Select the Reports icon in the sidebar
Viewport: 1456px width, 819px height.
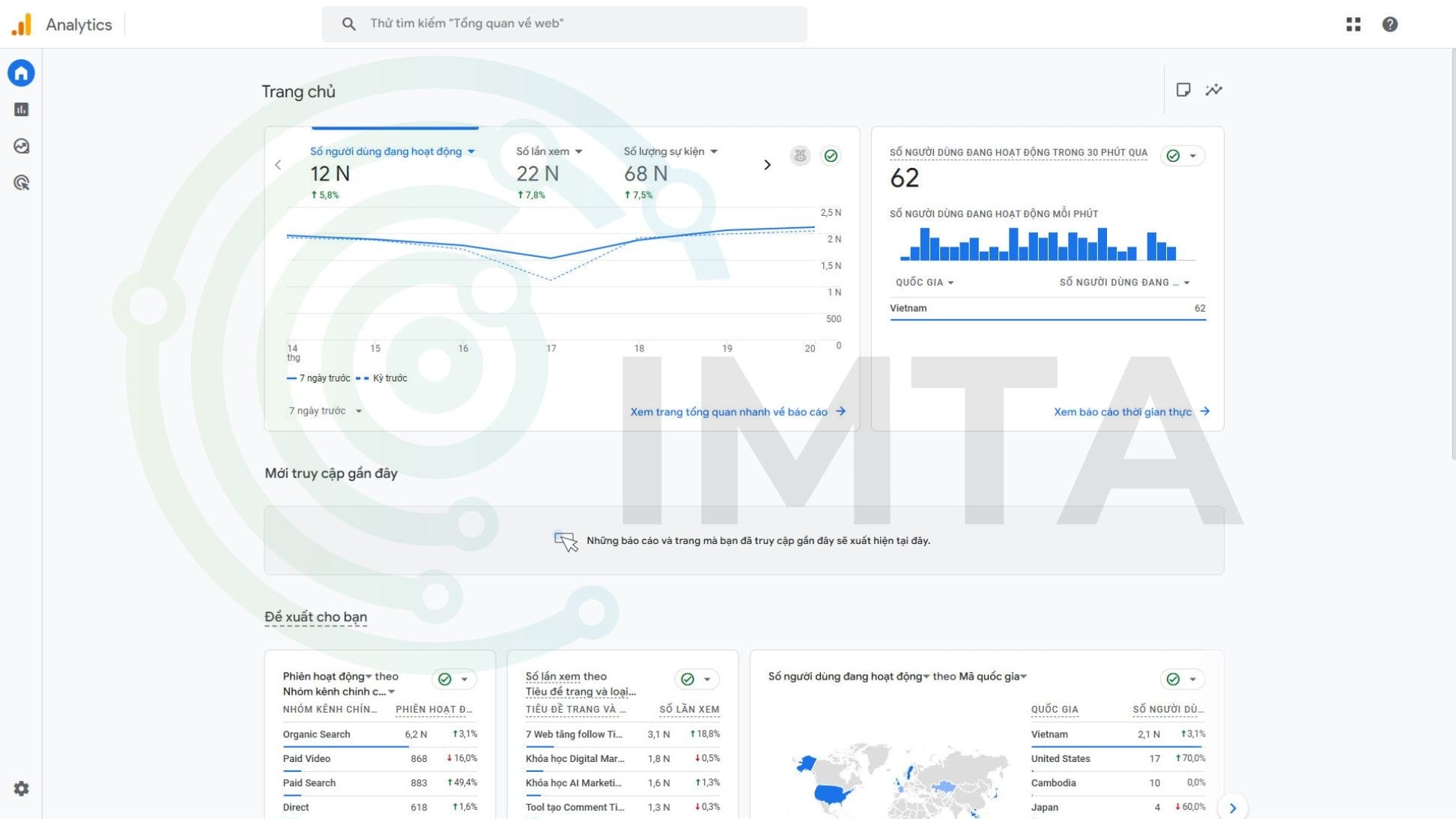(21, 109)
